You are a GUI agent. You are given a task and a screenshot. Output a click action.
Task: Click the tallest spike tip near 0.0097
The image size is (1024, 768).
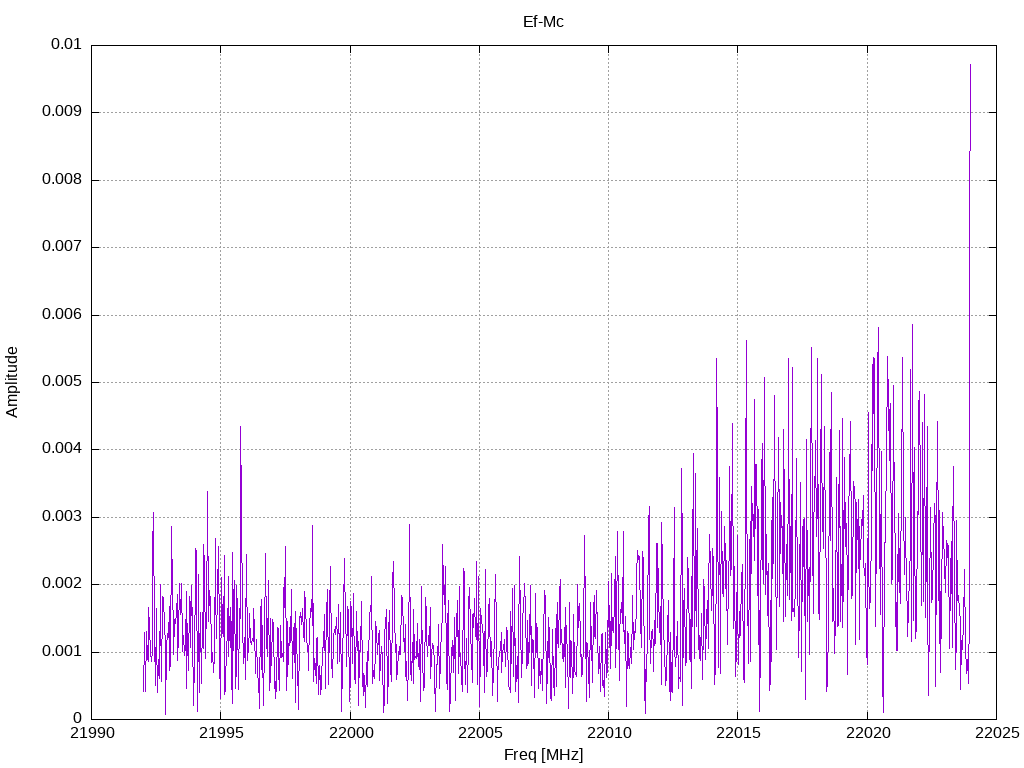970,66
